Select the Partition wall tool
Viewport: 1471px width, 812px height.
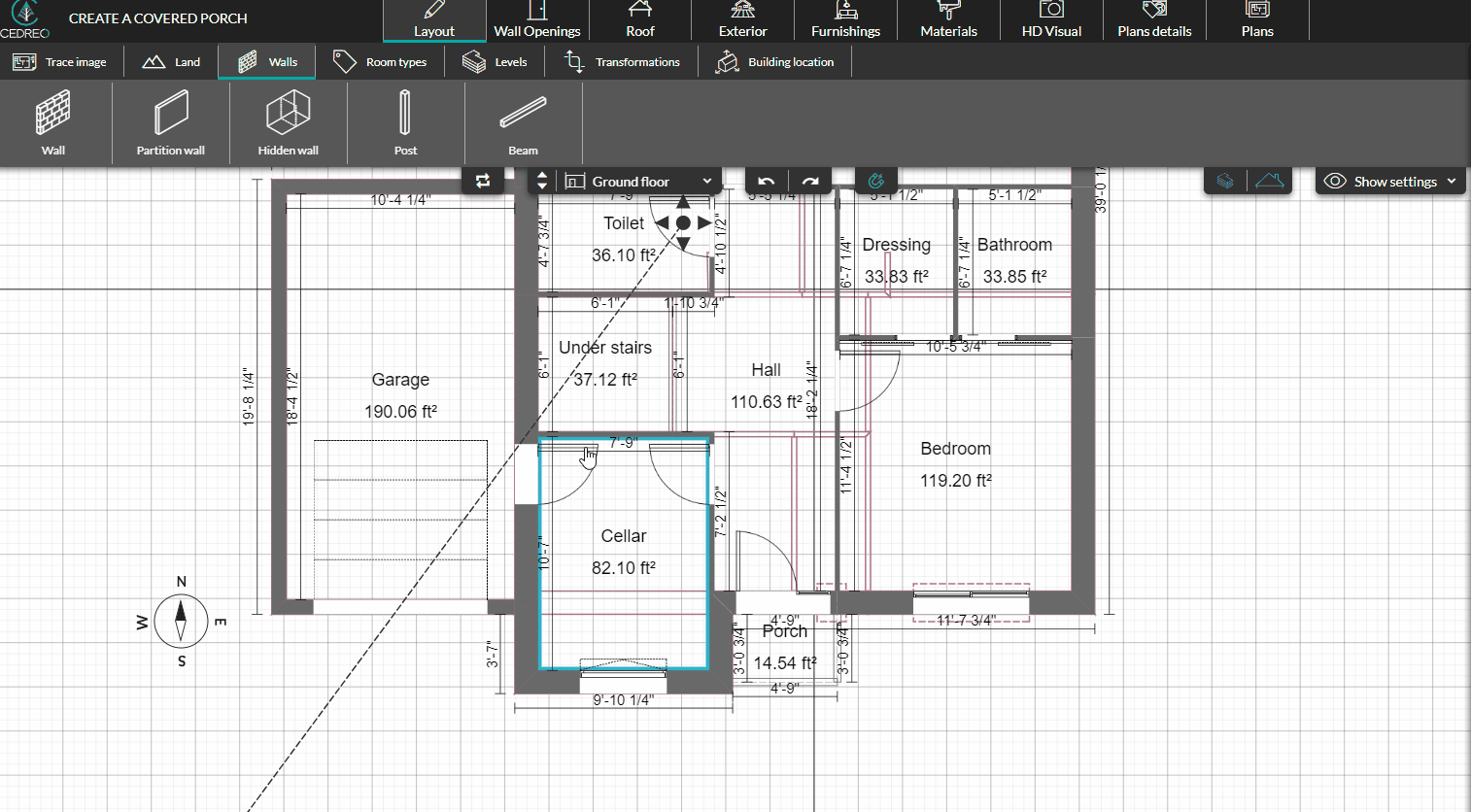click(170, 121)
